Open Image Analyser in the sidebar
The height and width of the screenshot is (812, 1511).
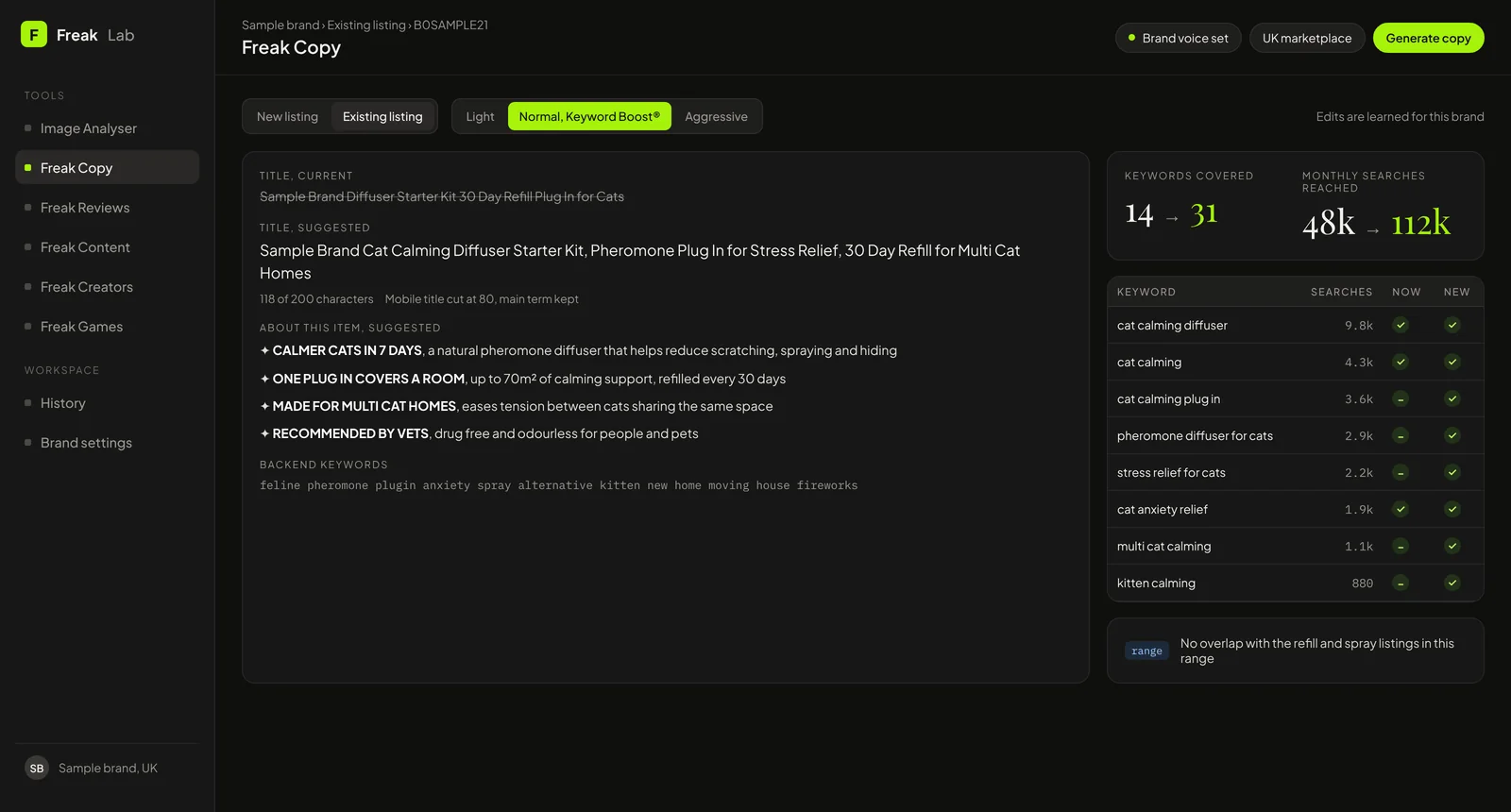click(107, 128)
